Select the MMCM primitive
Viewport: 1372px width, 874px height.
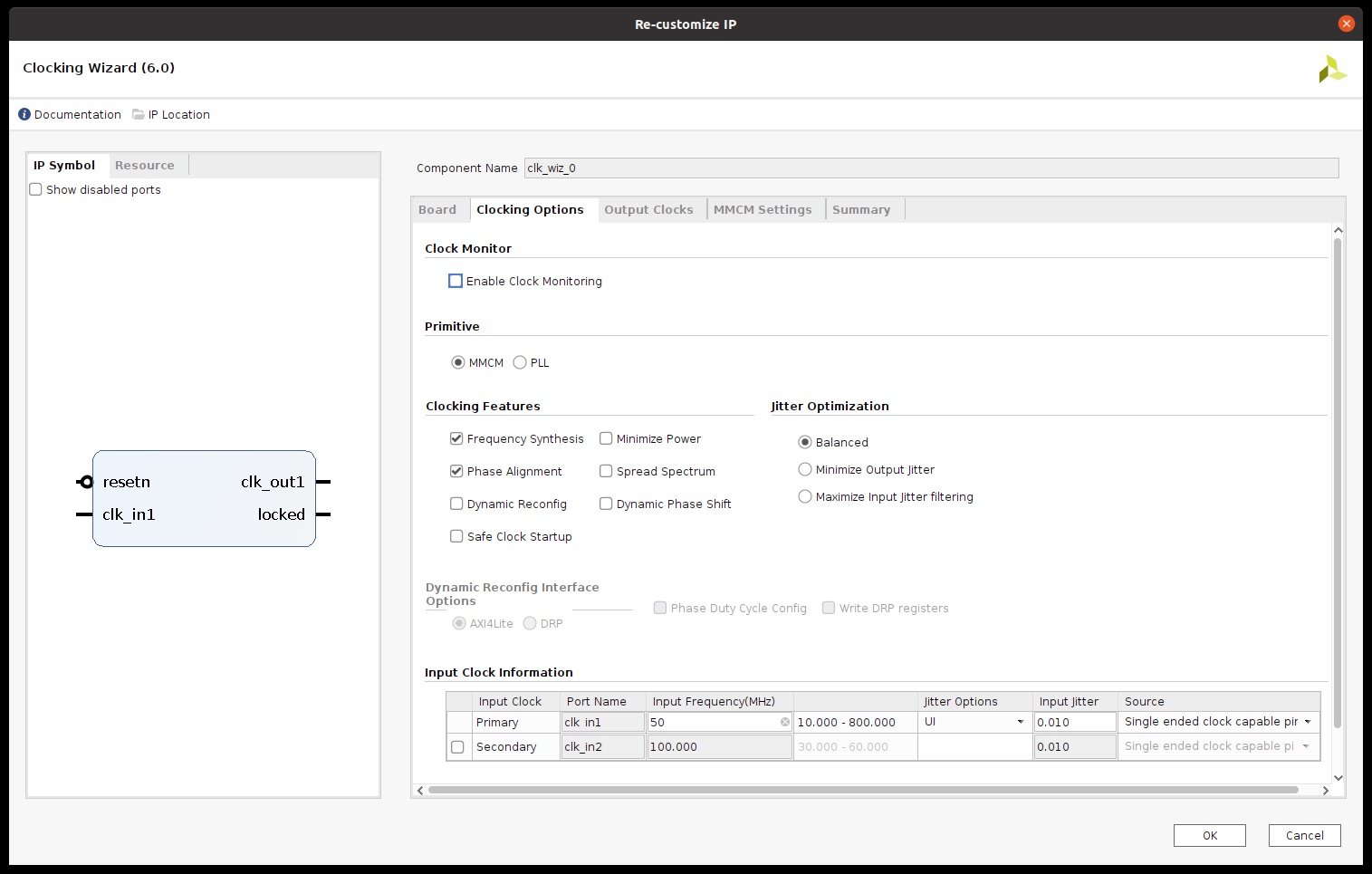pos(458,362)
